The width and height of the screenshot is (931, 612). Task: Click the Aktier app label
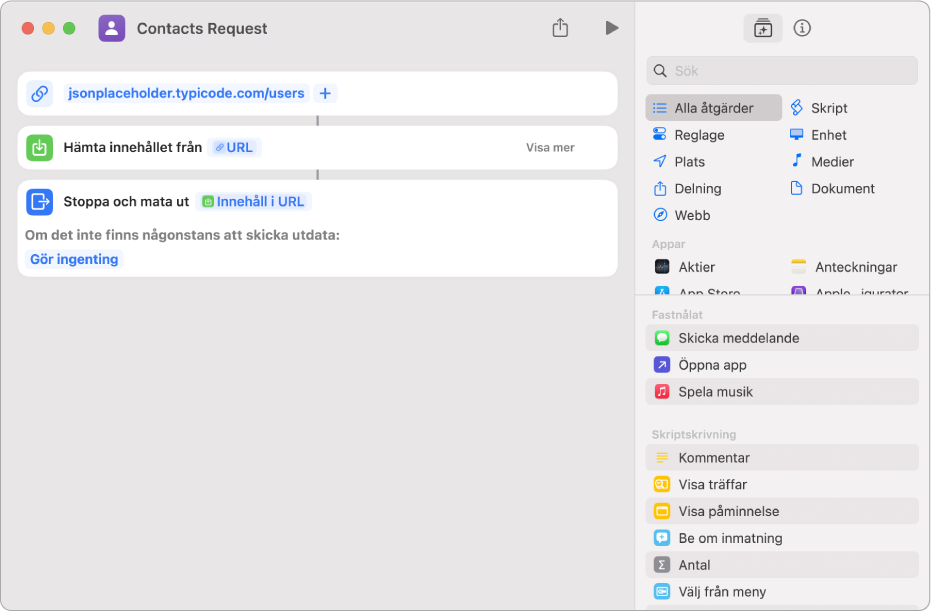696,267
